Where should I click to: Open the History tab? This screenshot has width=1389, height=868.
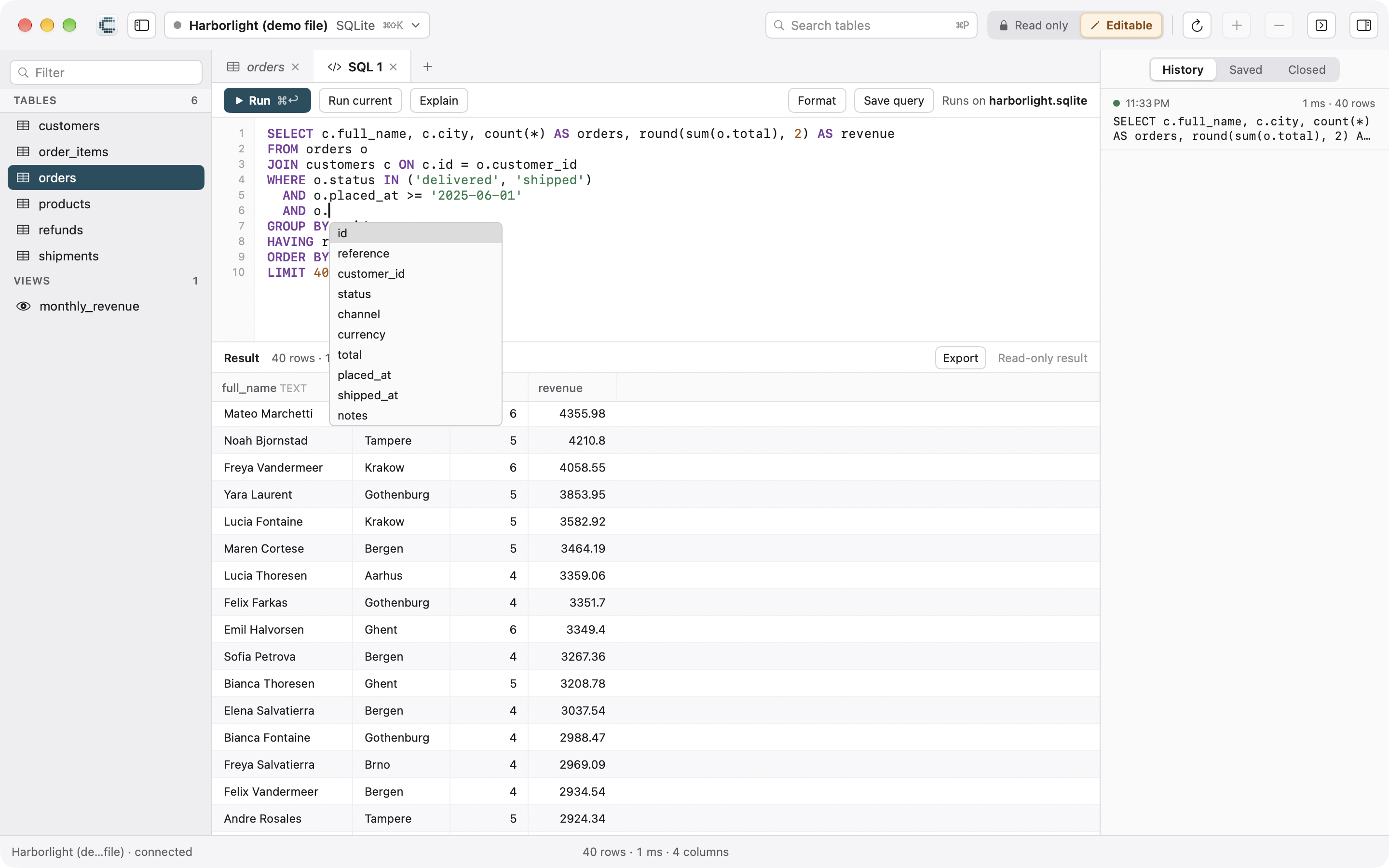coord(1183,69)
